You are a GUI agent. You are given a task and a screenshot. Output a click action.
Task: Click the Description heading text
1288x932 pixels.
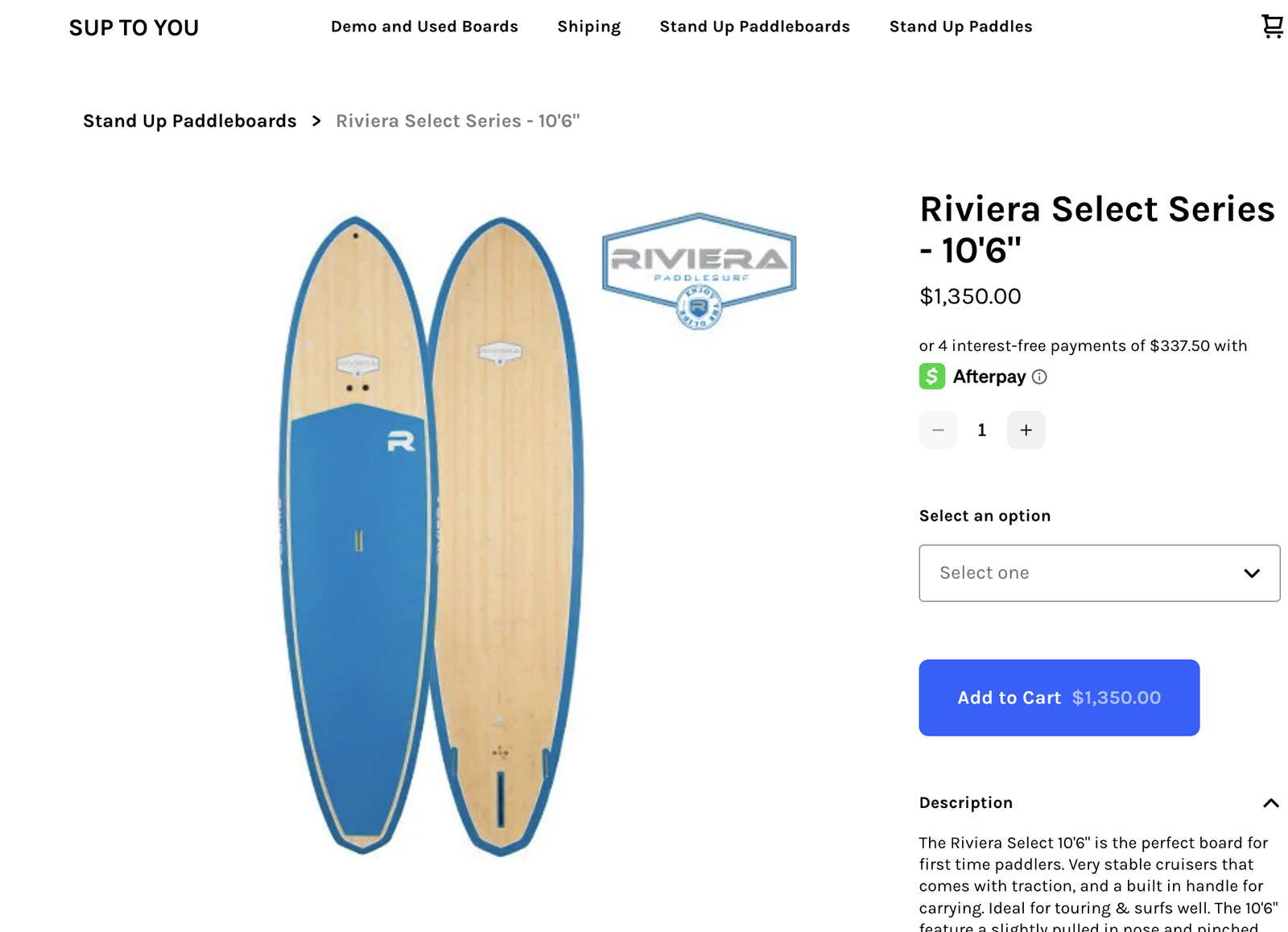(x=966, y=802)
